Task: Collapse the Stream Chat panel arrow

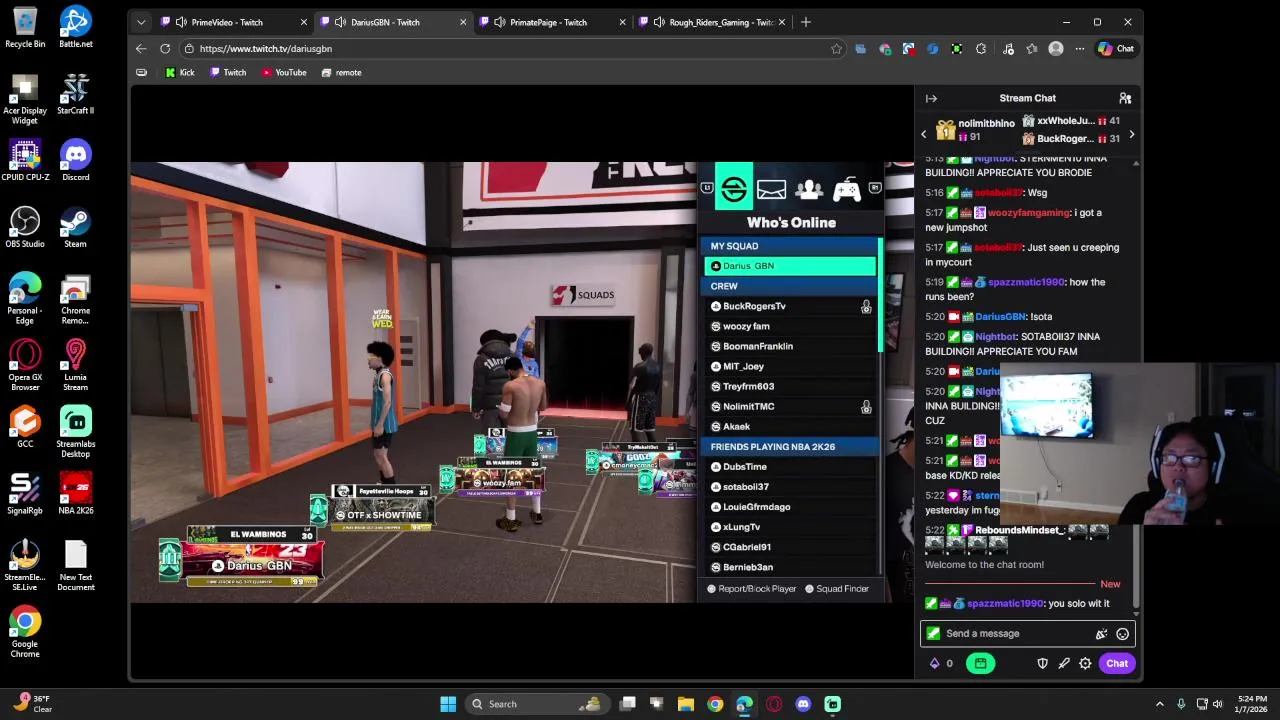Action: pos(931,98)
